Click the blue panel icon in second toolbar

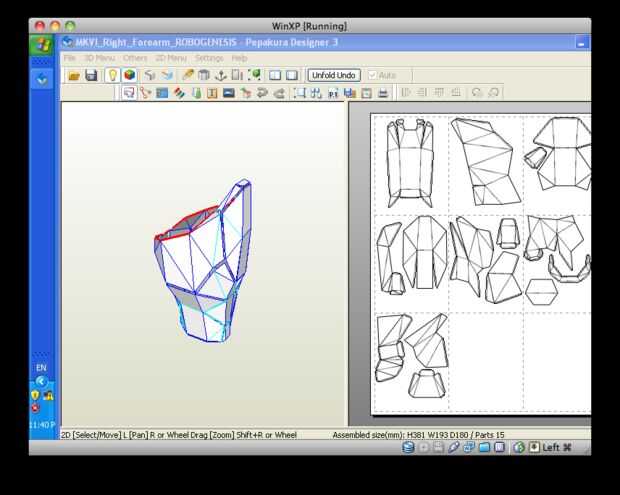coord(162,93)
